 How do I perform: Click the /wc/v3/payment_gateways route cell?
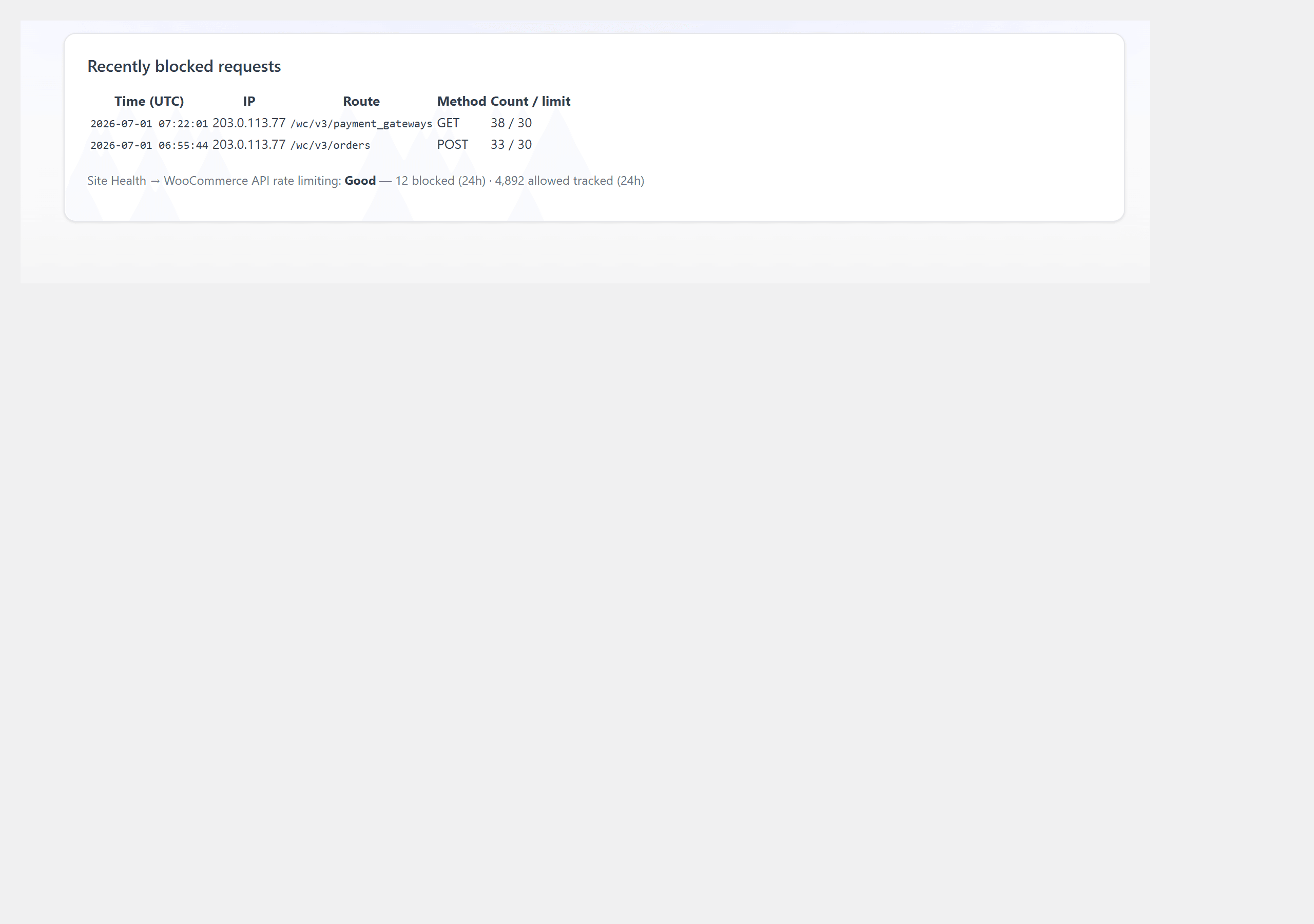pos(361,124)
